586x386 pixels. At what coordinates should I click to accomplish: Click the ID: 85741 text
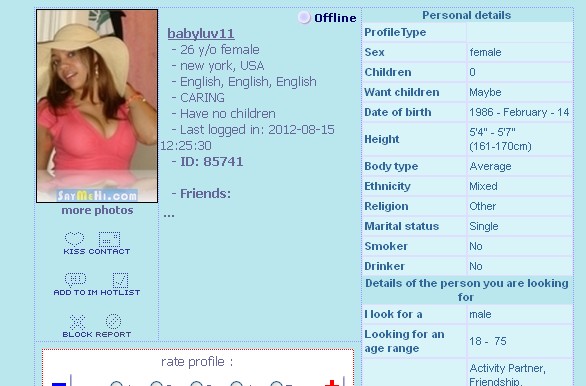pyautogui.click(x=212, y=162)
